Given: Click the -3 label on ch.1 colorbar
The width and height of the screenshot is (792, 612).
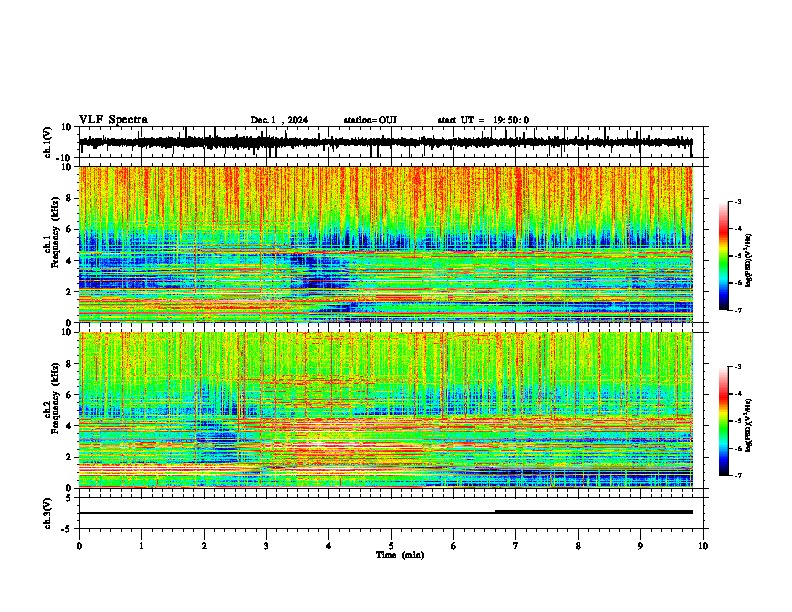Looking at the screenshot, I should (738, 201).
